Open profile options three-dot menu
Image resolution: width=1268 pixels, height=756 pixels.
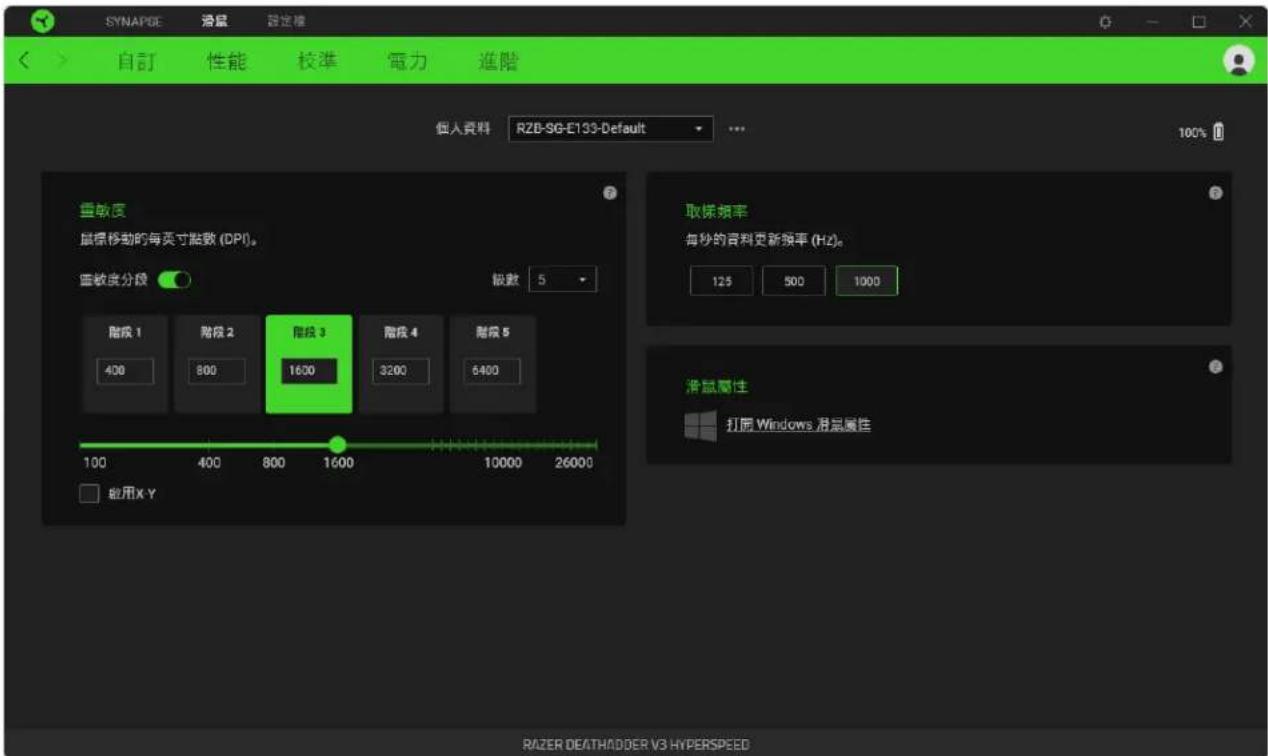[x=737, y=129]
